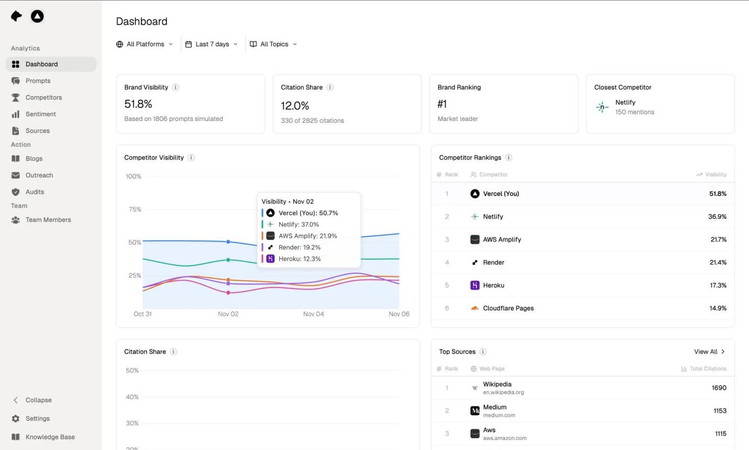Click the info icon on Citation Share card

point(330,87)
